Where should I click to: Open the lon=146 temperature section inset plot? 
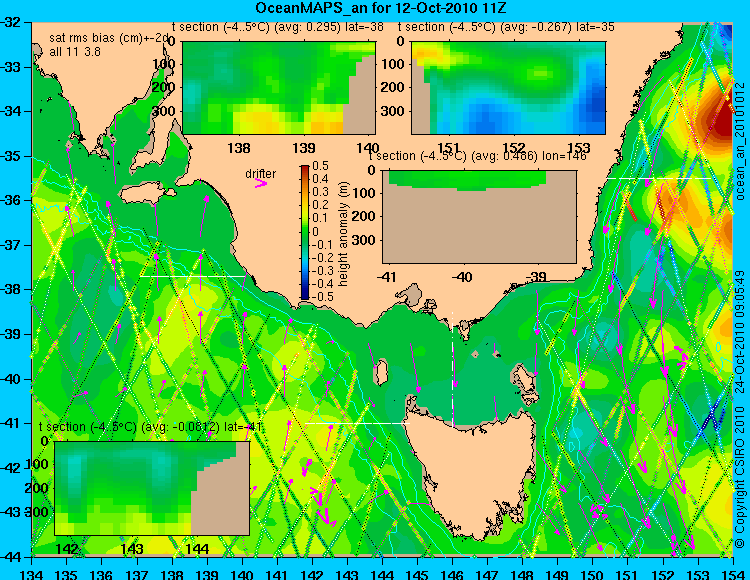coord(479,217)
